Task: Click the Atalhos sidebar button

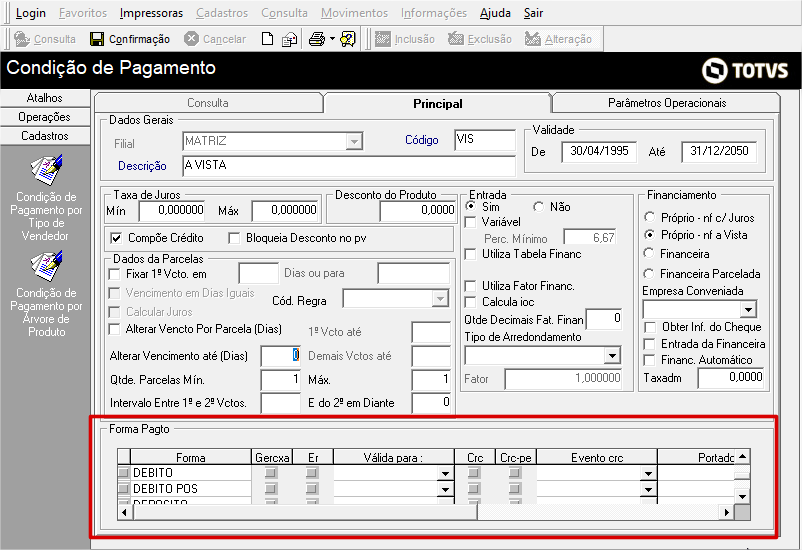Action: [x=44, y=98]
